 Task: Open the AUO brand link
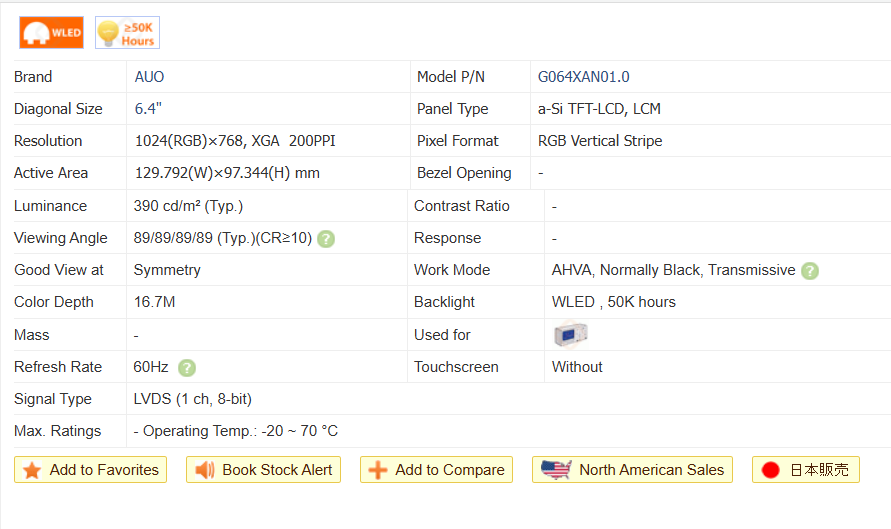tap(149, 77)
